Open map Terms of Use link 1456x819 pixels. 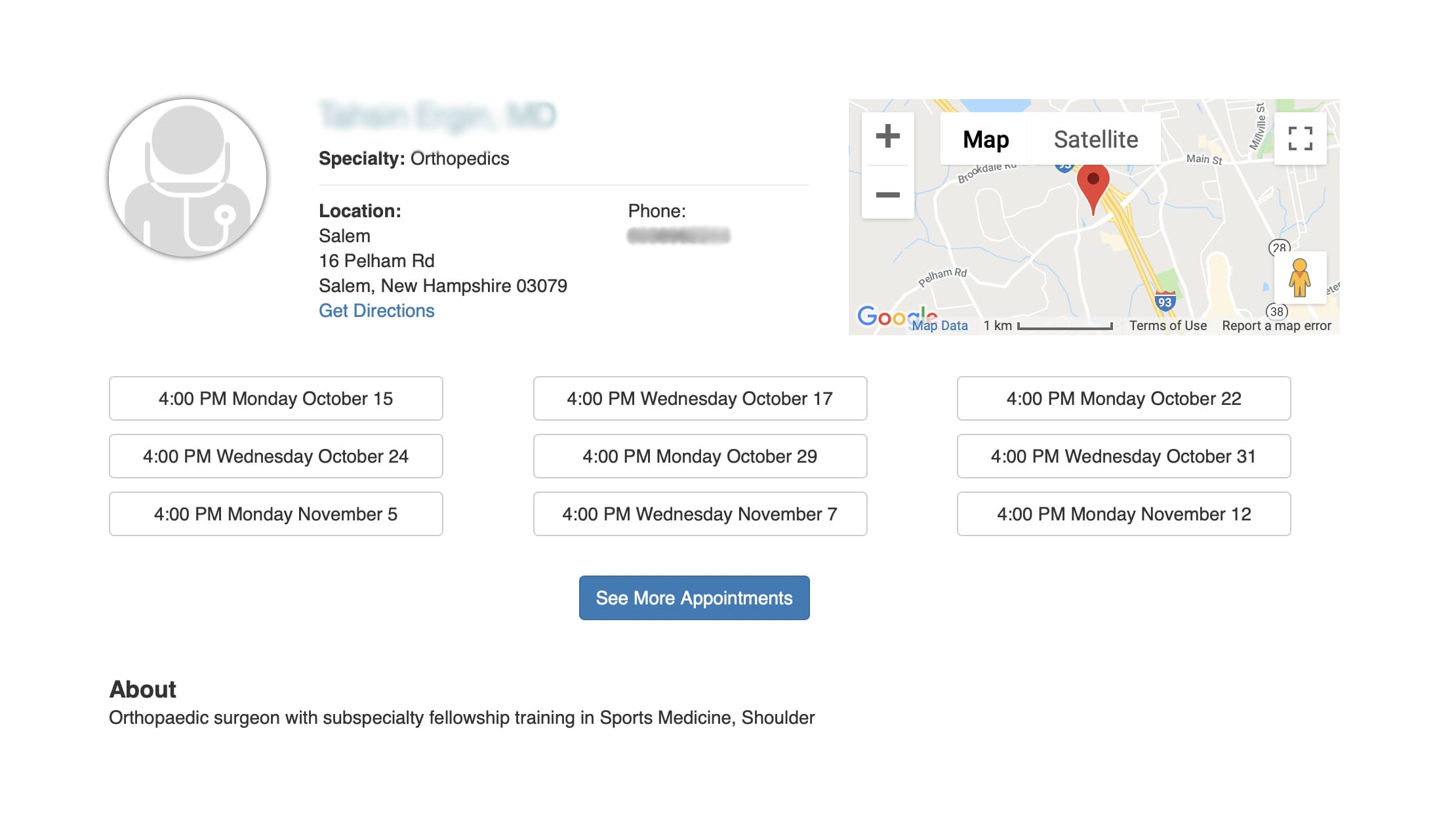pos(1167,325)
